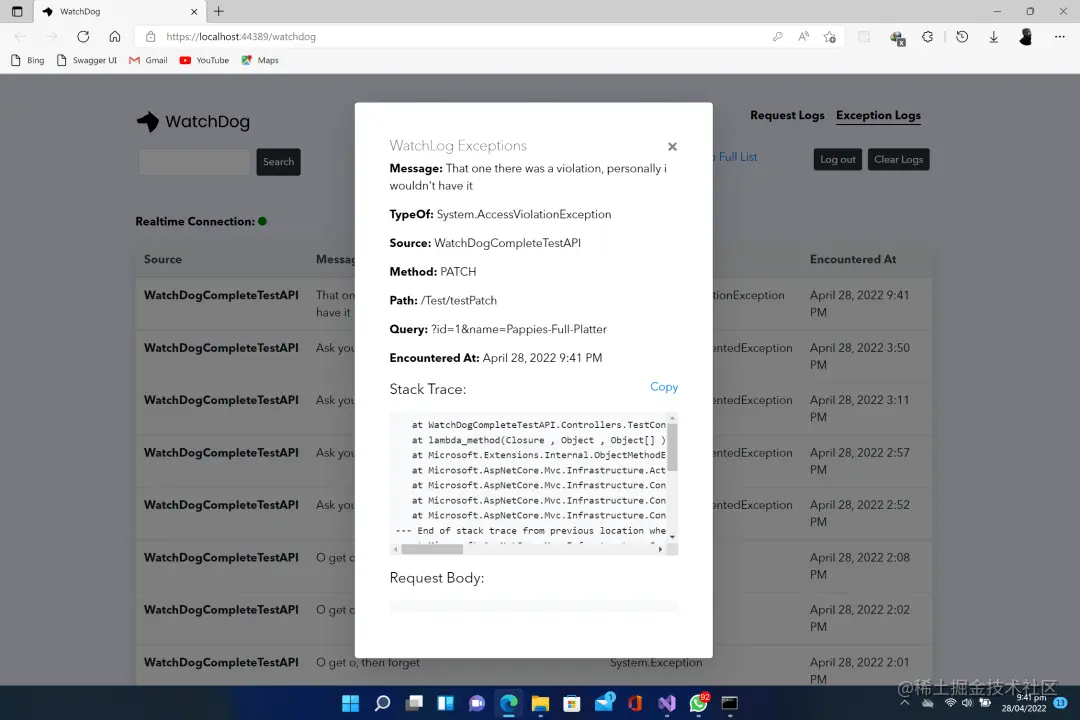Open File Explorer from taskbar
This screenshot has height=720, width=1080.
click(x=540, y=703)
